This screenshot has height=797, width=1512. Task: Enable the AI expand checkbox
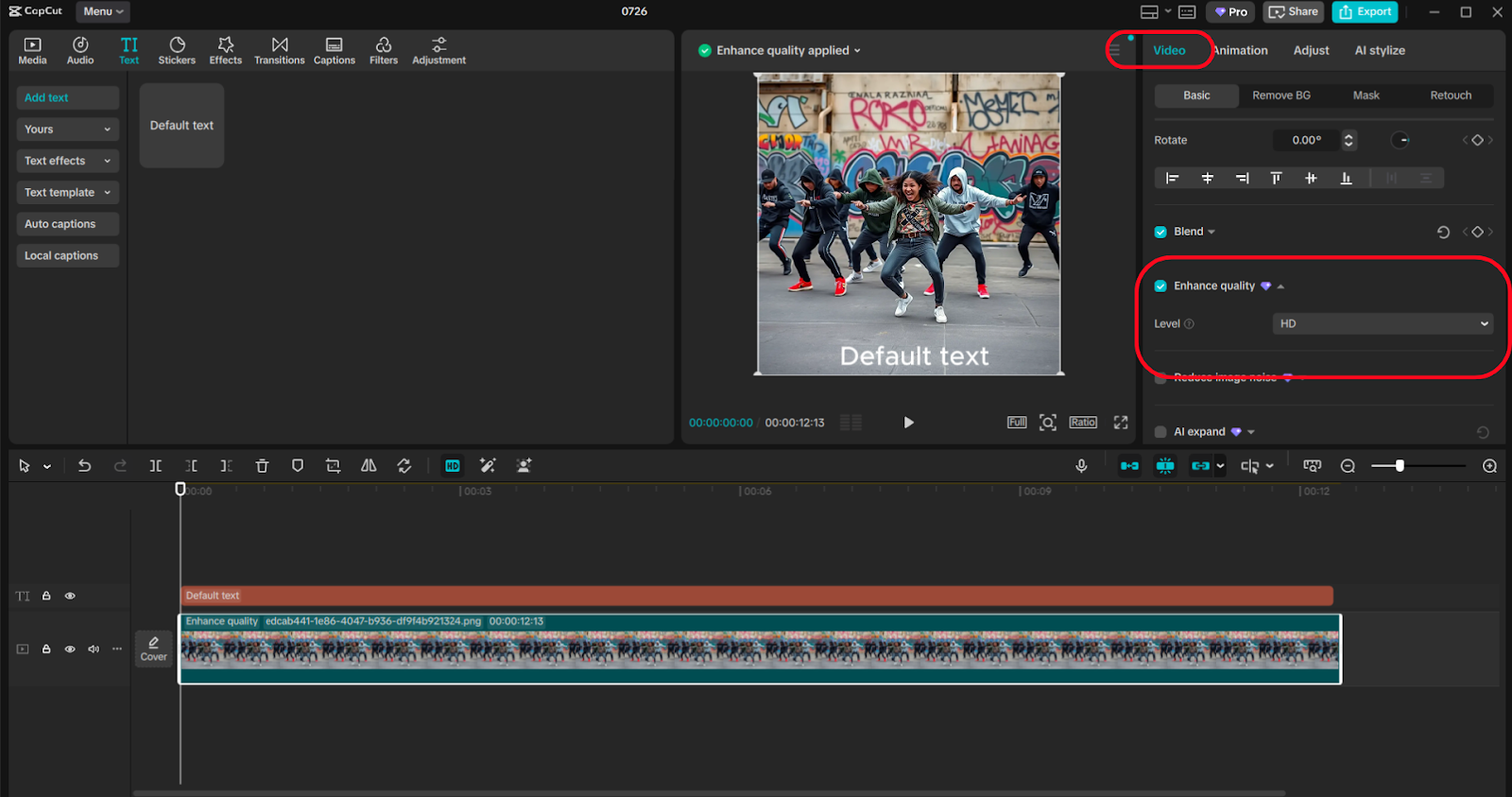coord(1160,432)
